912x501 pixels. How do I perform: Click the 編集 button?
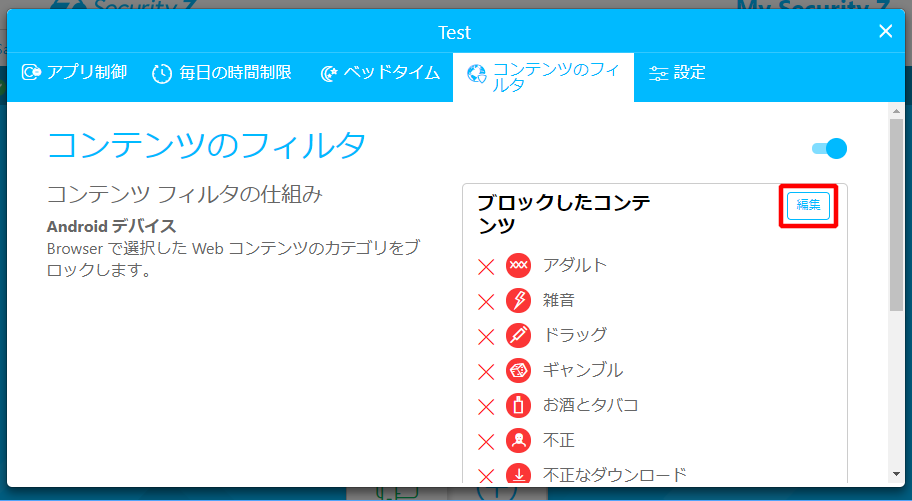tap(808, 205)
